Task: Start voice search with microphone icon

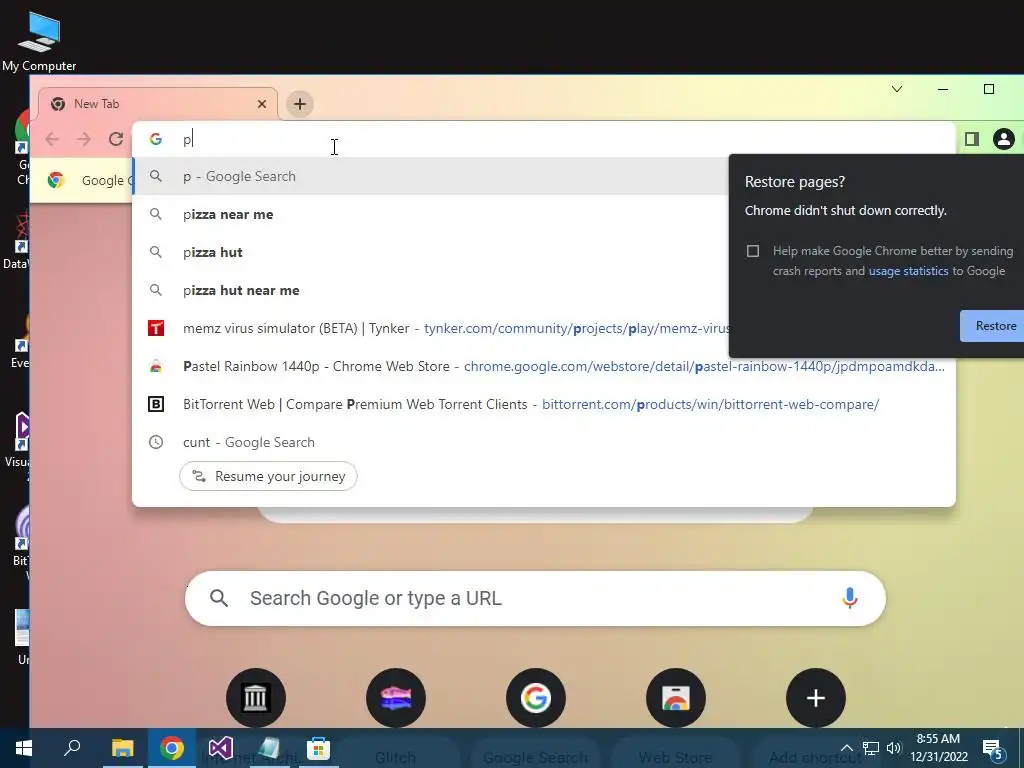Action: point(850,598)
